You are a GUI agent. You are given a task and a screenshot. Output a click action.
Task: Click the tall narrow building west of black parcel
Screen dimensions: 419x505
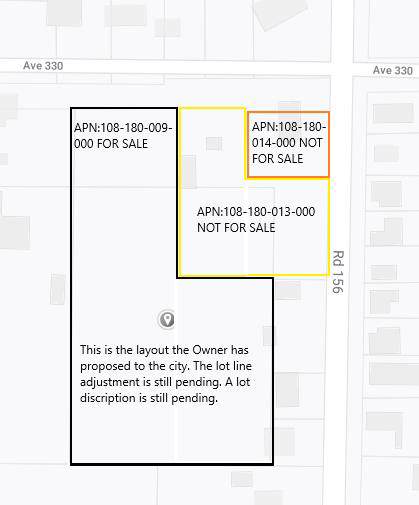[58, 289]
